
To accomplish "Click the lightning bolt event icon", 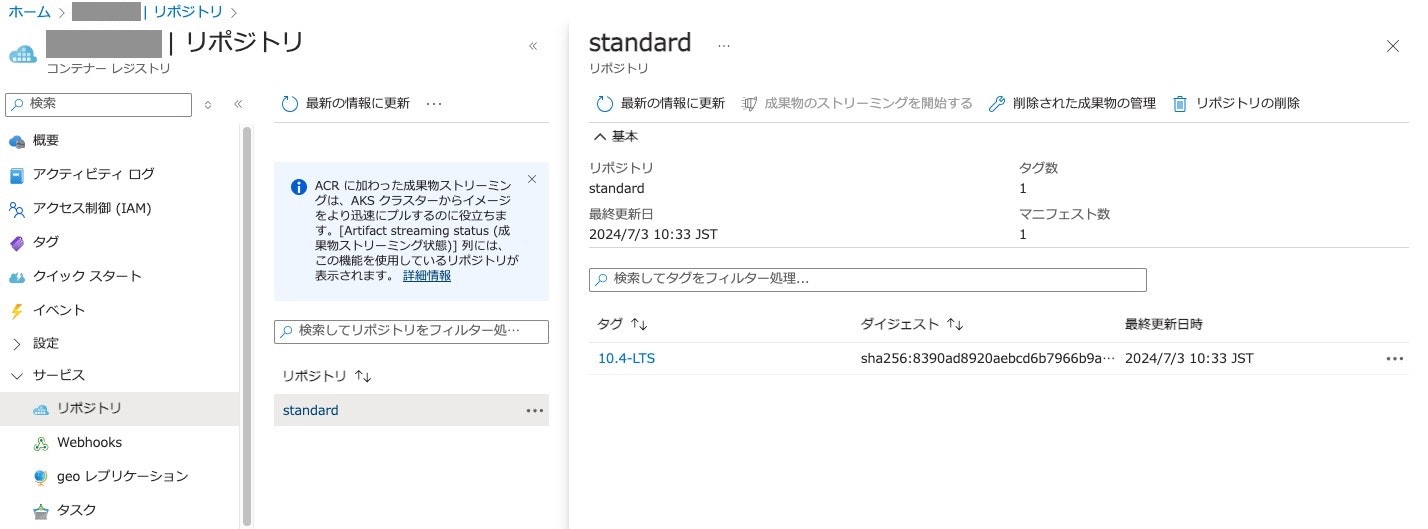I will [16, 311].
